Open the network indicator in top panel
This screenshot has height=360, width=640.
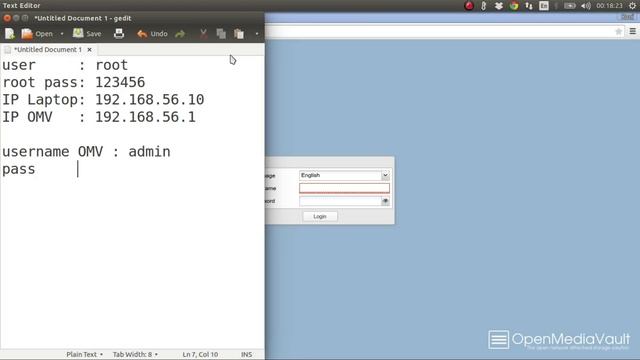(529, 6)
